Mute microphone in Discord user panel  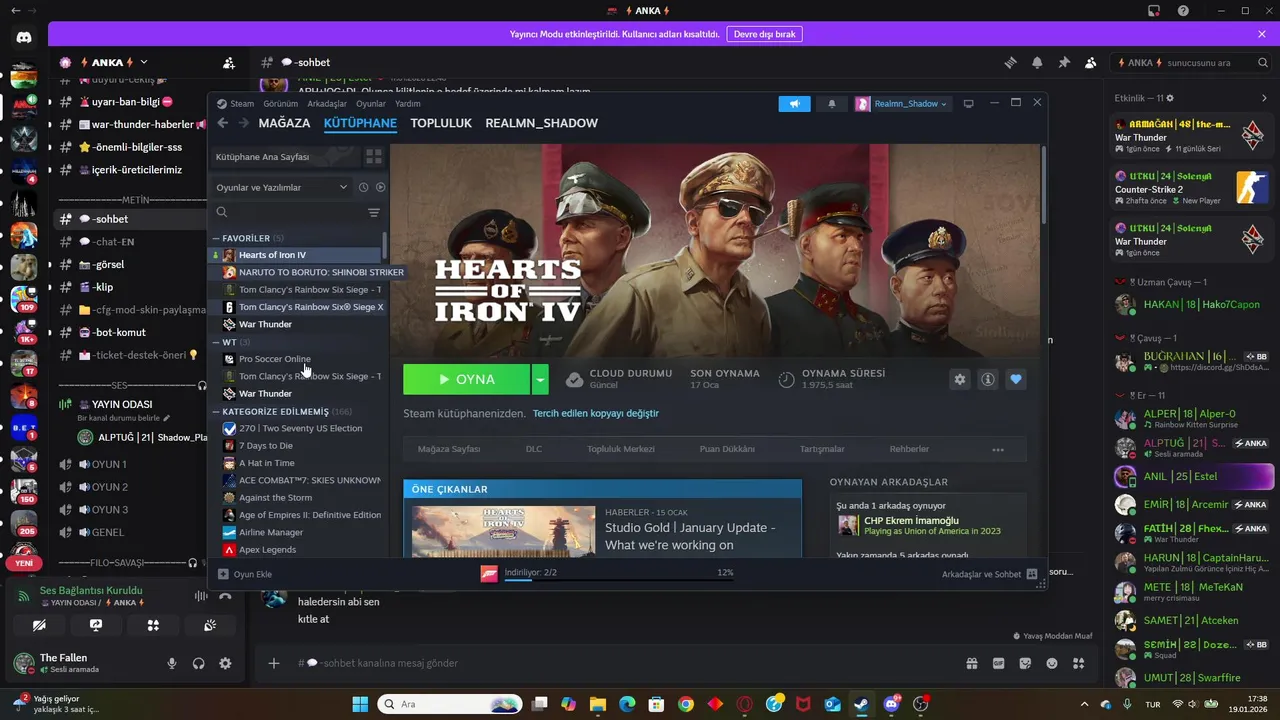(x=172, y=663)
